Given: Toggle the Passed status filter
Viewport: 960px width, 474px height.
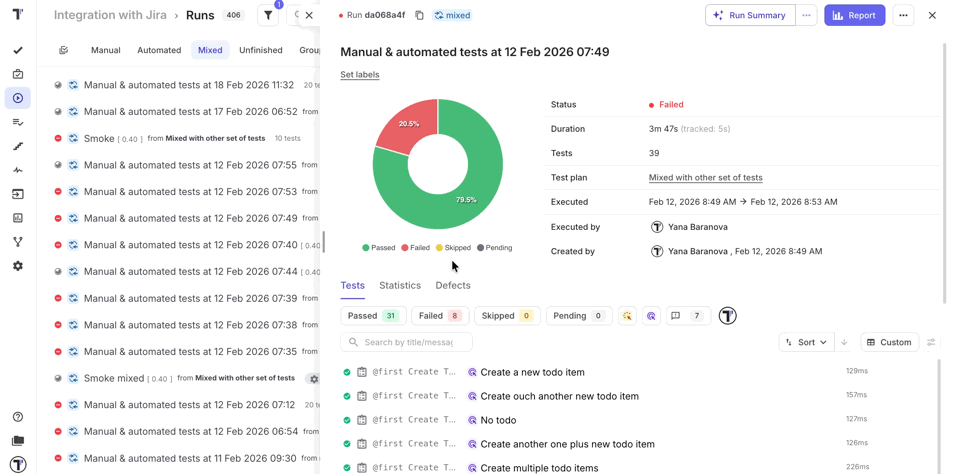Looking at the screenshot, I should 373,316.
